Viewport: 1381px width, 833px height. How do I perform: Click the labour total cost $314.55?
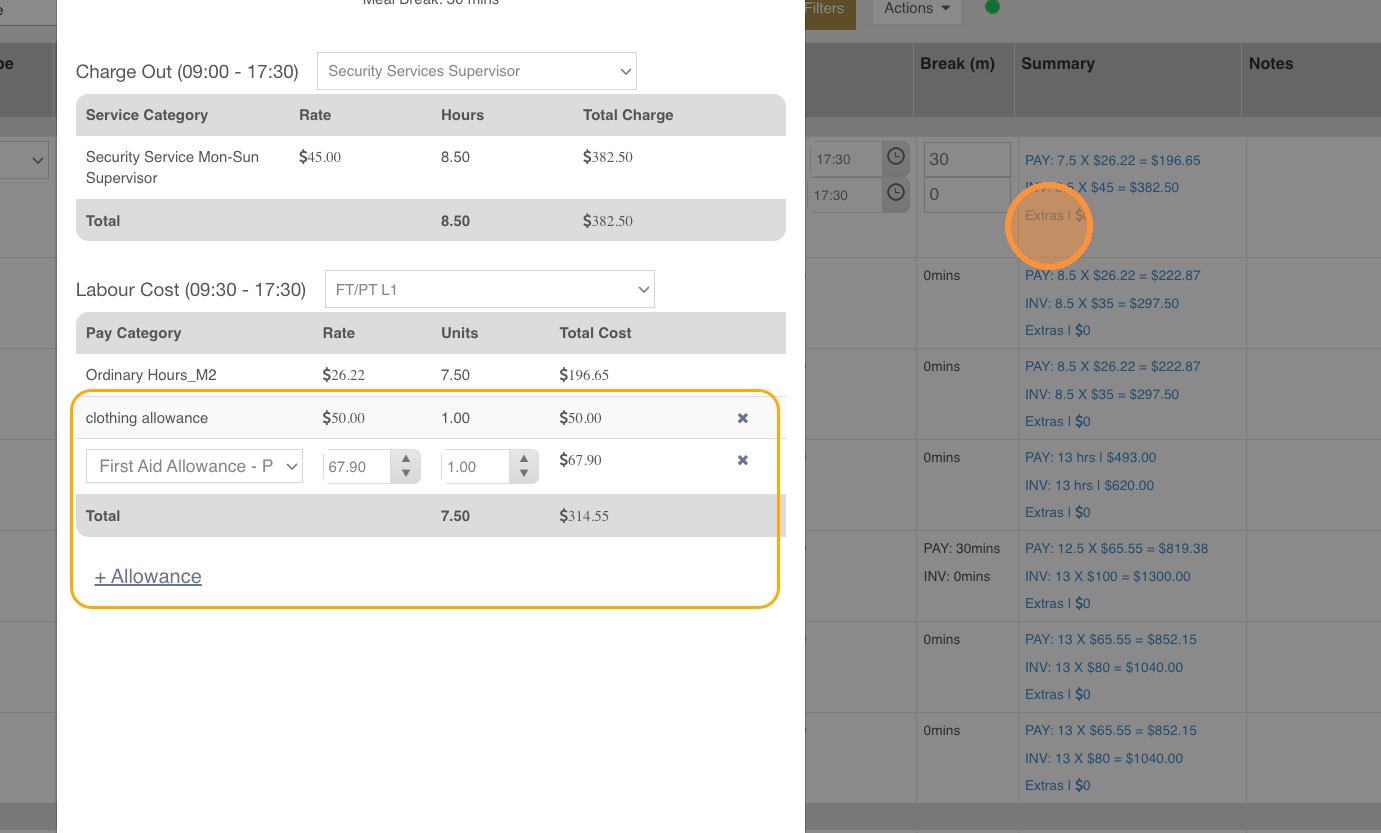[x=584, y=516]
